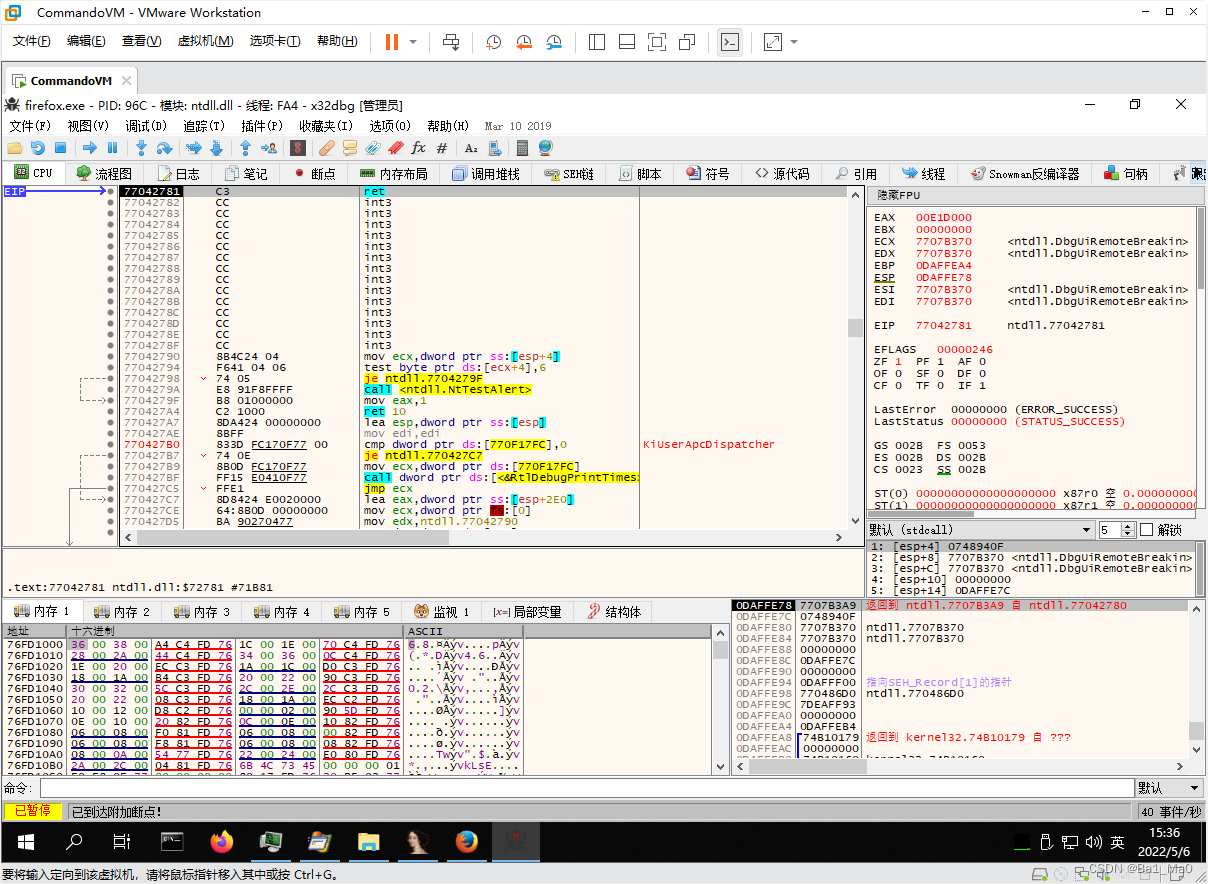Viewport: 1208px width, 884px height.
Task: Open the 追踪(T) menu
Action: [204, 126]
